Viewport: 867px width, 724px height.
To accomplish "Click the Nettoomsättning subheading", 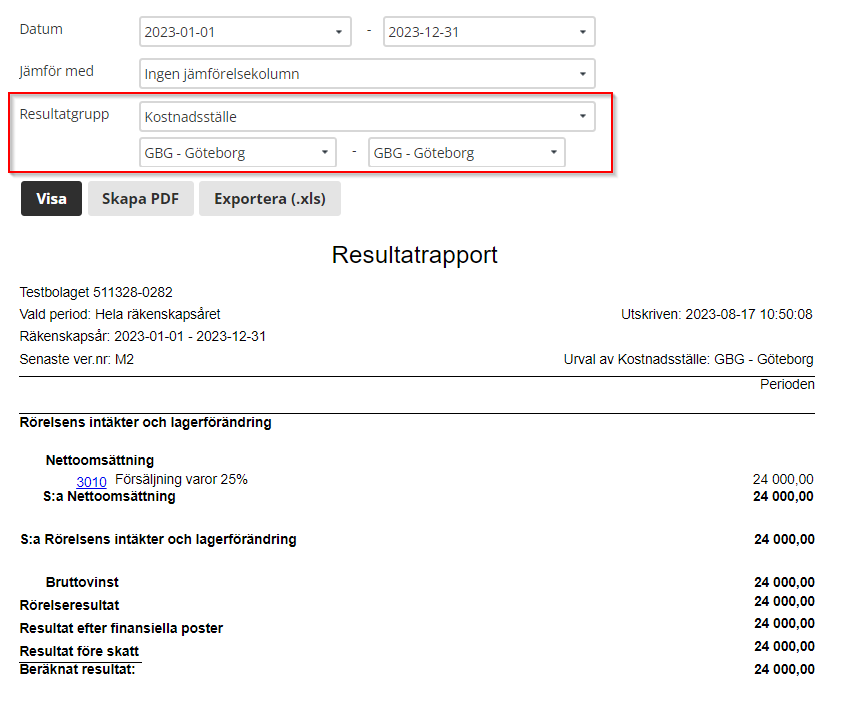I will tap(100, 460).
